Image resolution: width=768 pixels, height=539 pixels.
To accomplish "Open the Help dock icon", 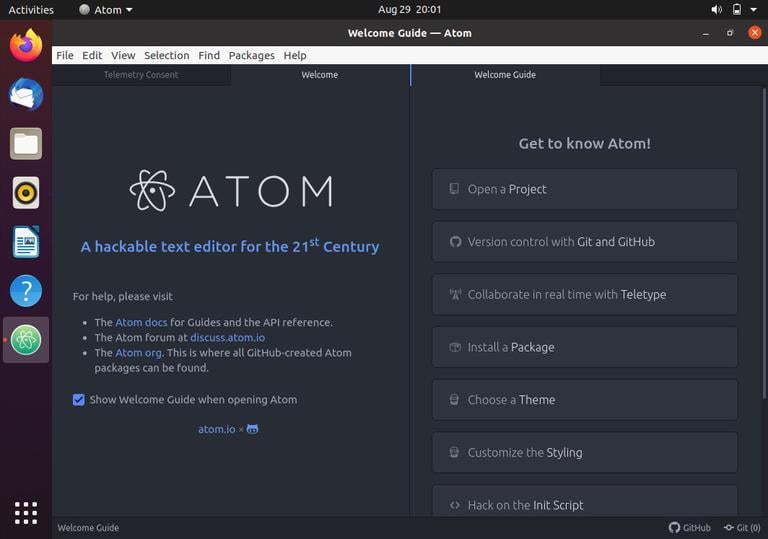I will pyautogui.click(x=26, y=291).
